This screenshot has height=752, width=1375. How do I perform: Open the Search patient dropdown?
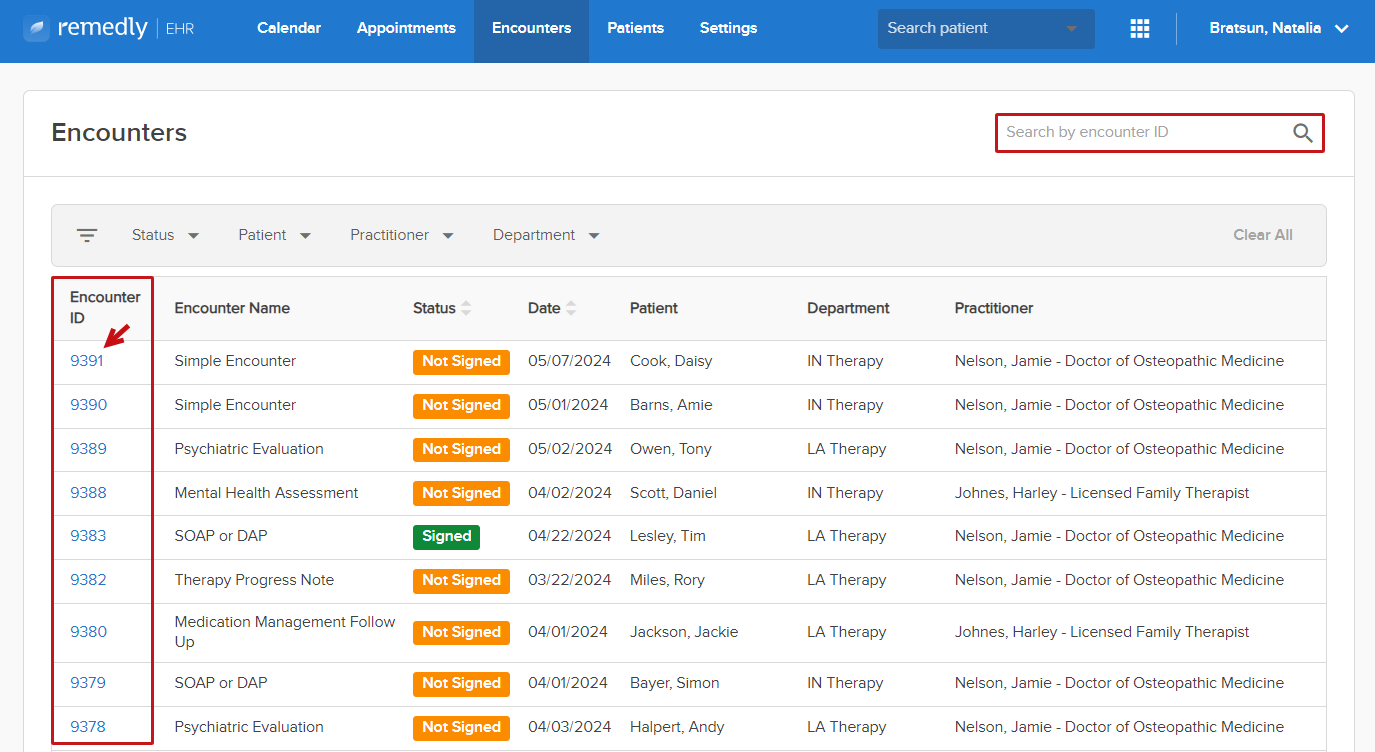point(986,29)
